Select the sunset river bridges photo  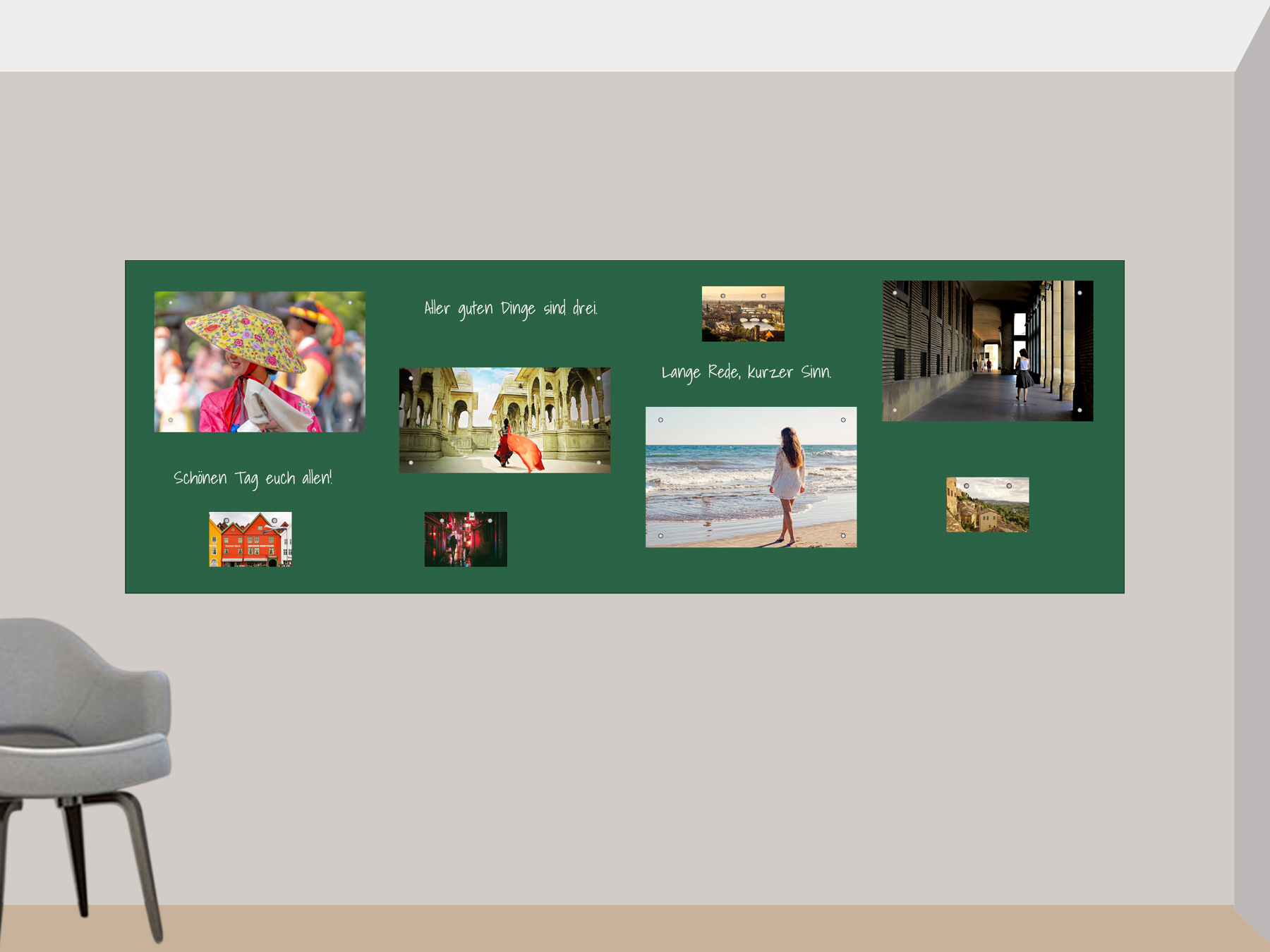click(743, 314)
